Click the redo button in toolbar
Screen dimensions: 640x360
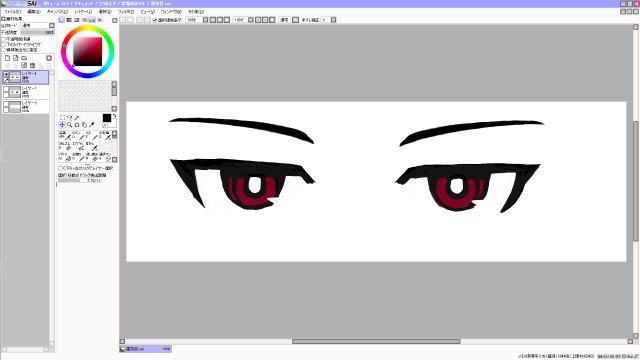tap(130, 20)
